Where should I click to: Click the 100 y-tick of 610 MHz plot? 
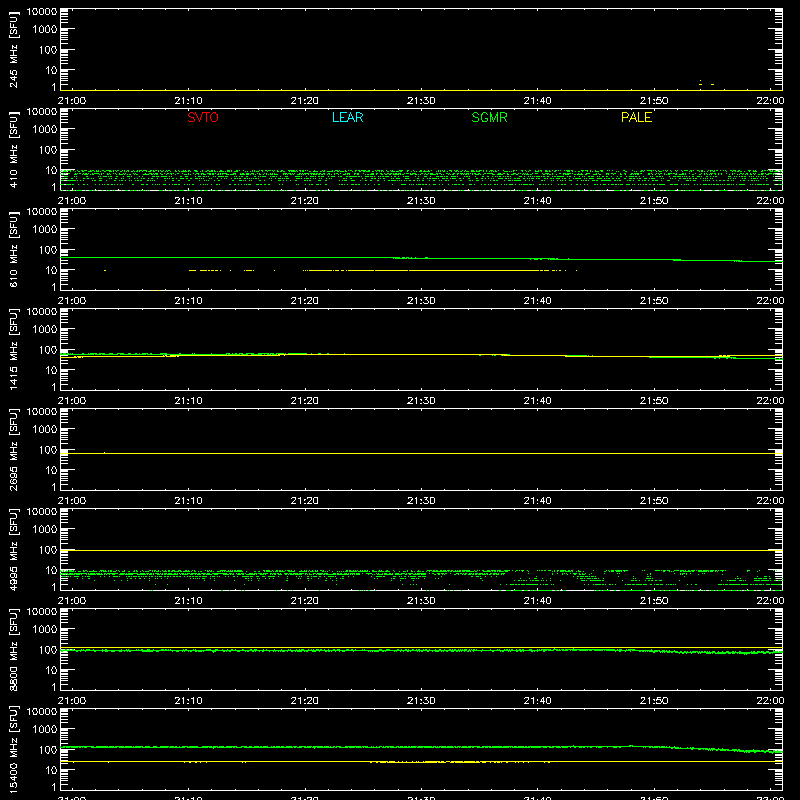48,250
